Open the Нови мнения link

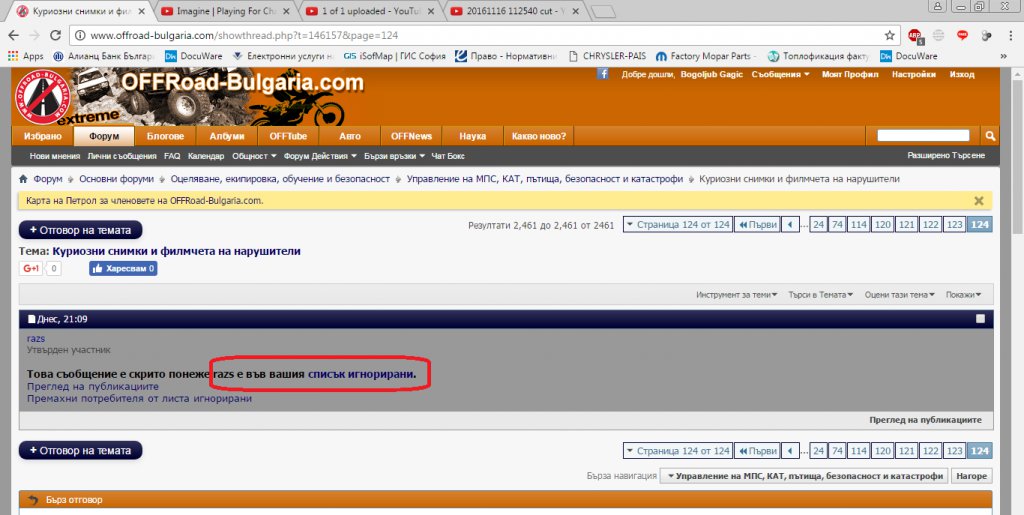(55, 156)
